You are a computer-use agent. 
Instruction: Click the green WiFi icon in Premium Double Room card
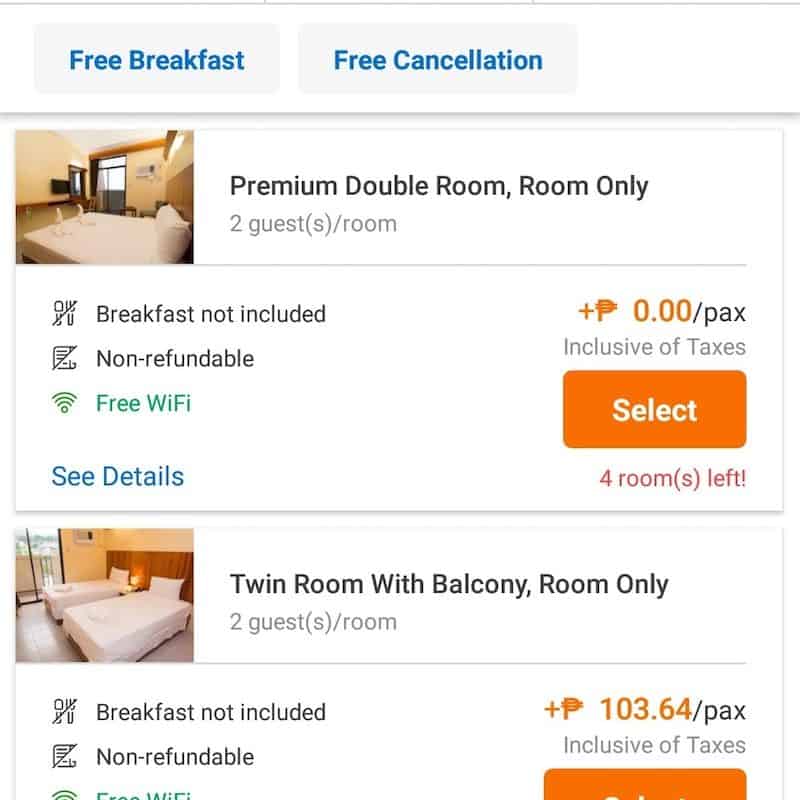pyautogui.click(x=64, y=404)
